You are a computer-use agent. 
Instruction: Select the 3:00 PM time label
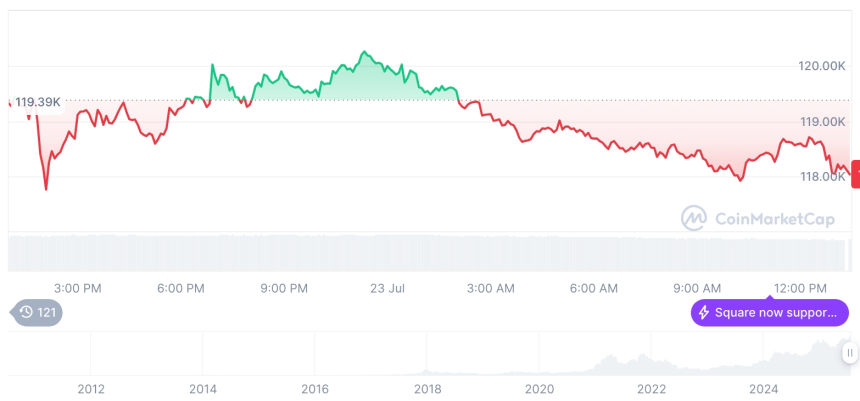coord(78,289)
